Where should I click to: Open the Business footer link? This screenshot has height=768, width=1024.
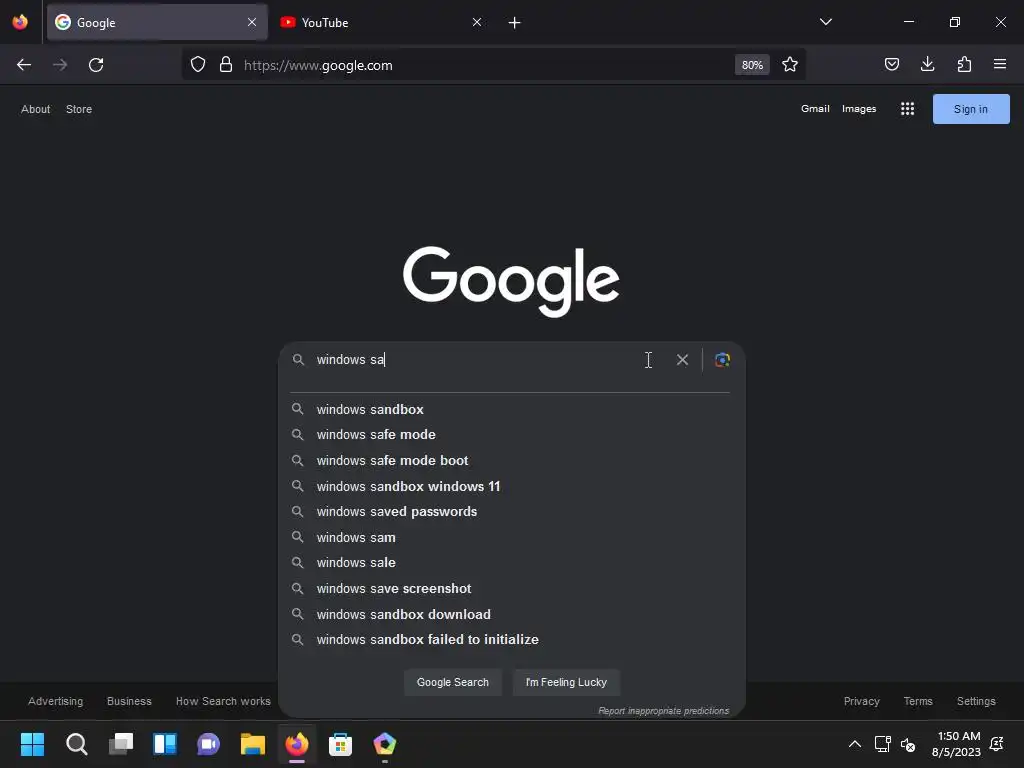pos(129,701)
